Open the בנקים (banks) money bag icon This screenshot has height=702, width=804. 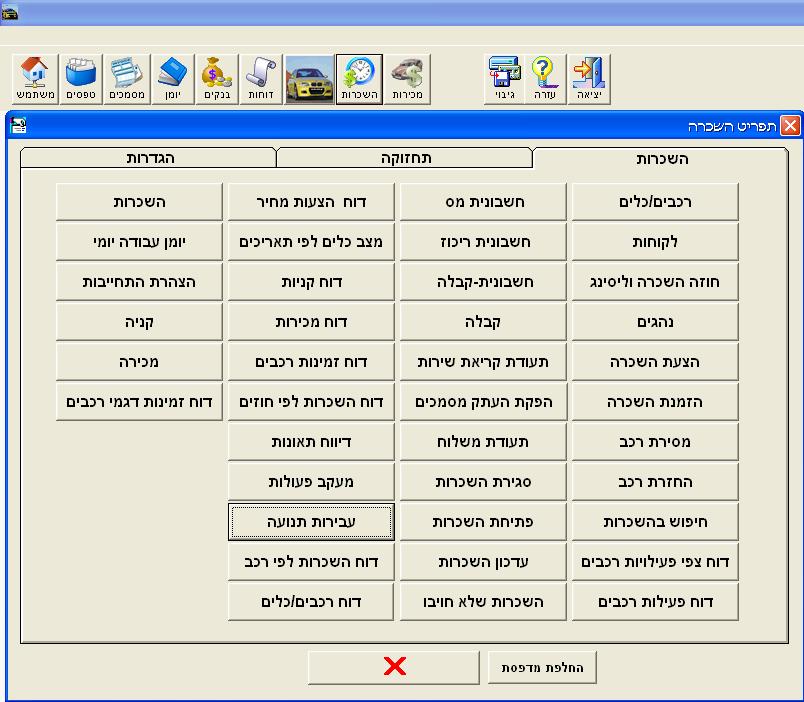(217, 79)
